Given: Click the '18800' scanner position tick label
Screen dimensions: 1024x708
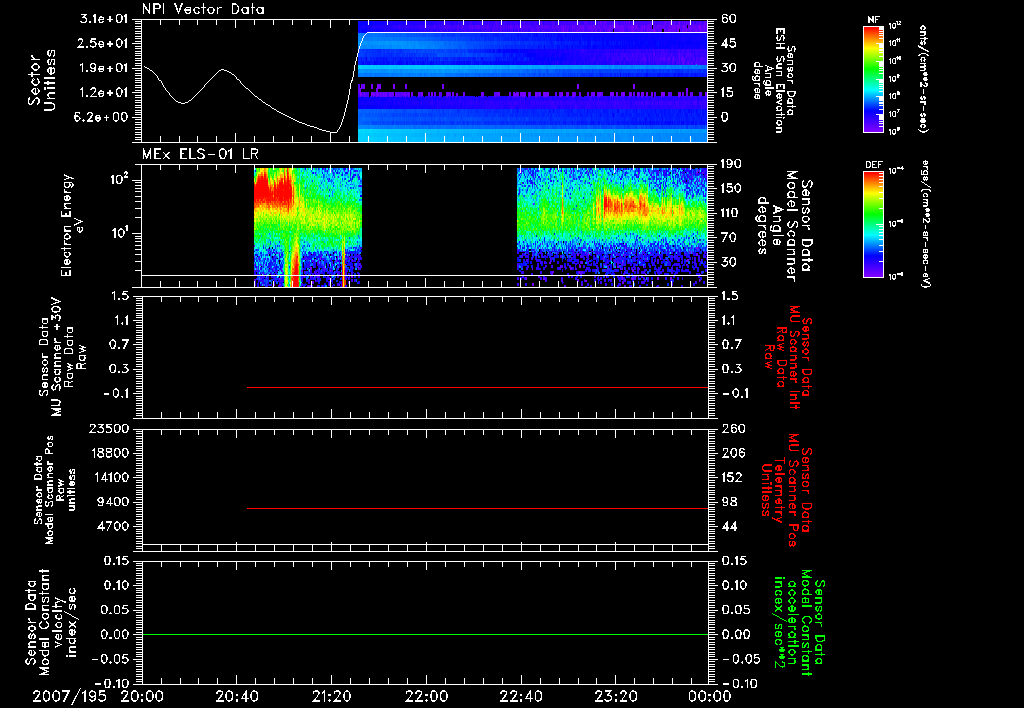Looking at the screenshot, I should (109, 453).
